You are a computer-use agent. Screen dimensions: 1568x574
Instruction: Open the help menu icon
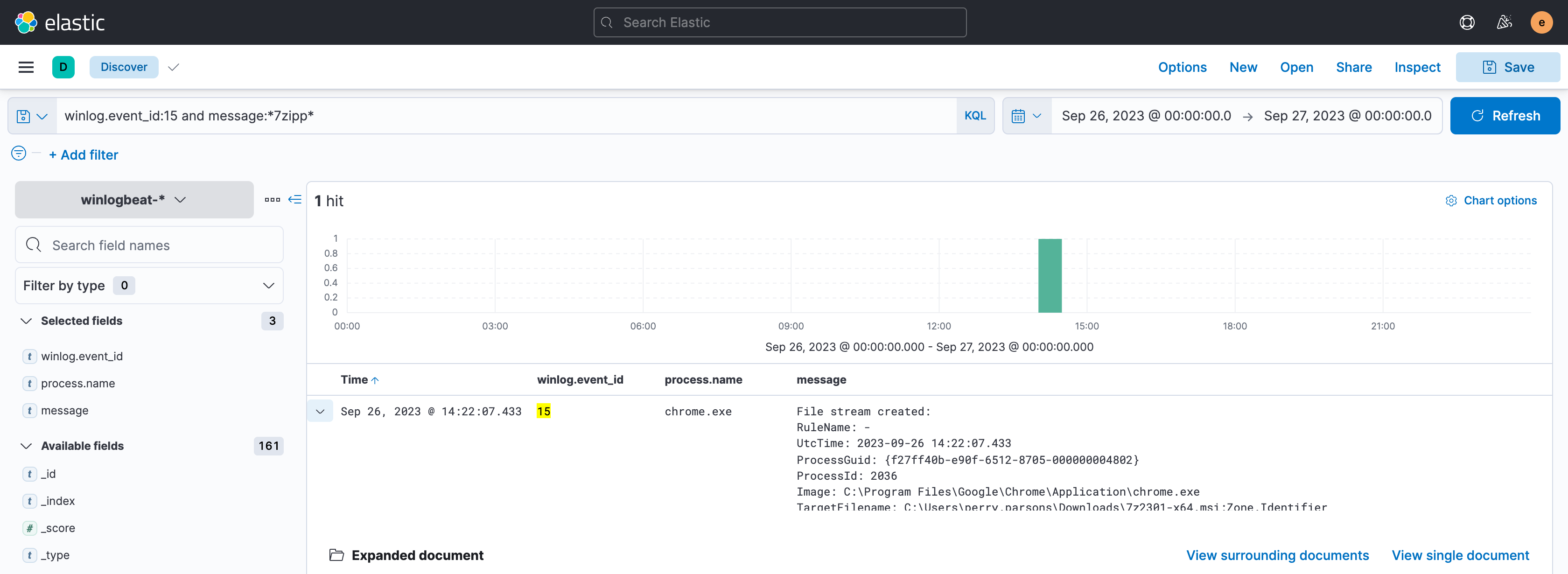click(1467, 22)
